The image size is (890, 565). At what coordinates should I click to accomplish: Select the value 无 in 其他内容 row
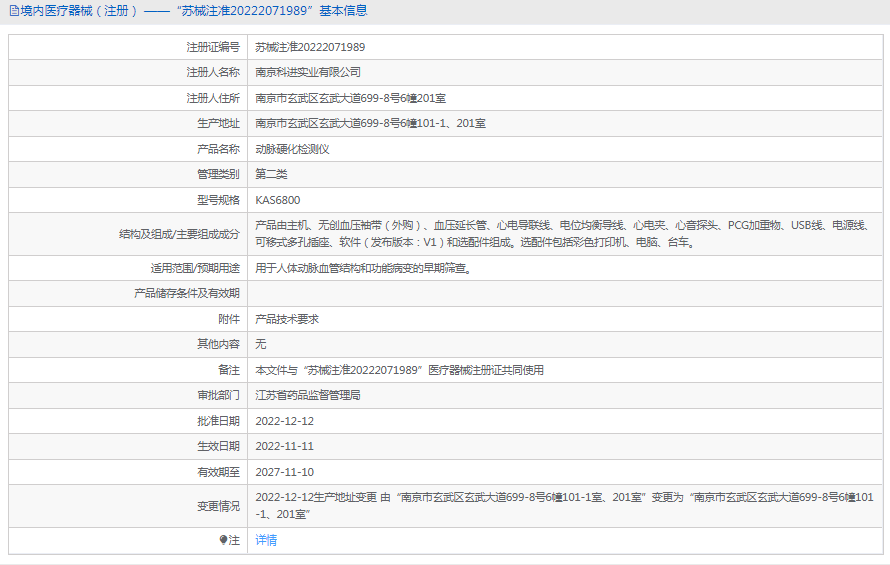pyautogui.click(x=261, y=344)
